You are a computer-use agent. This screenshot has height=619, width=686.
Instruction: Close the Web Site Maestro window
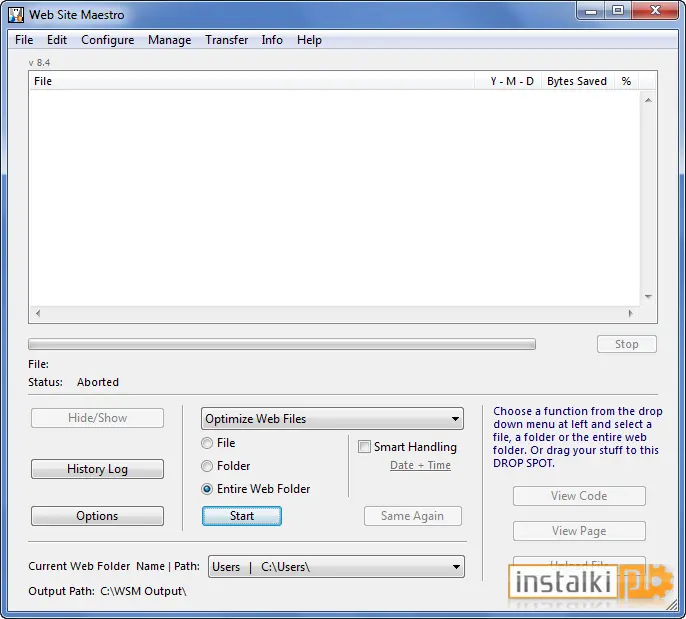[x=655, y=11]
